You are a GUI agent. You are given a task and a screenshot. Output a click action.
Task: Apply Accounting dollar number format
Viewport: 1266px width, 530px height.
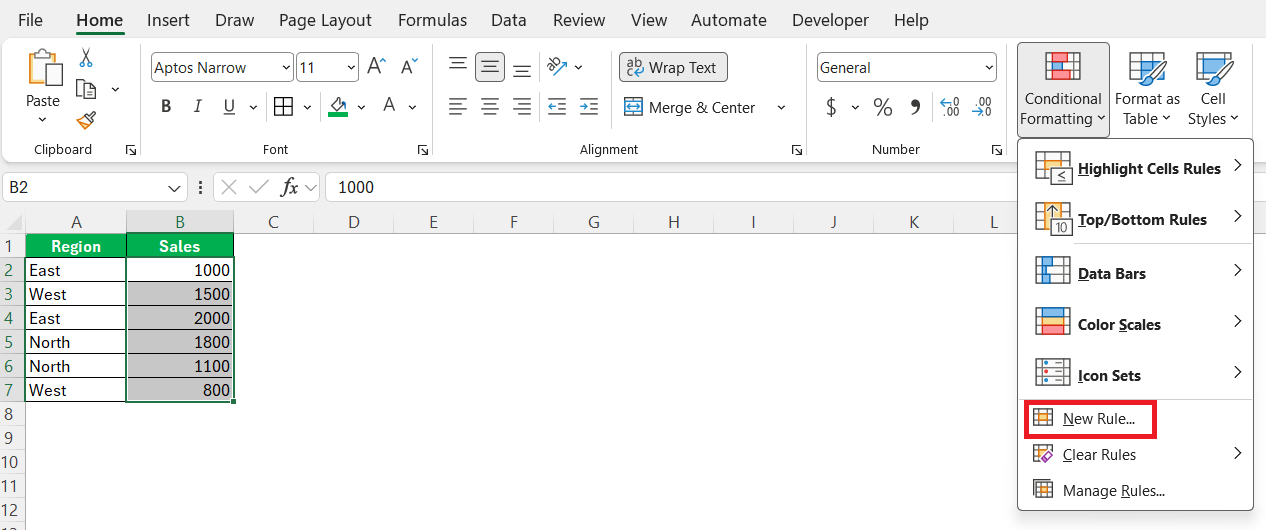pyautogui.click(x=831, y=107)
